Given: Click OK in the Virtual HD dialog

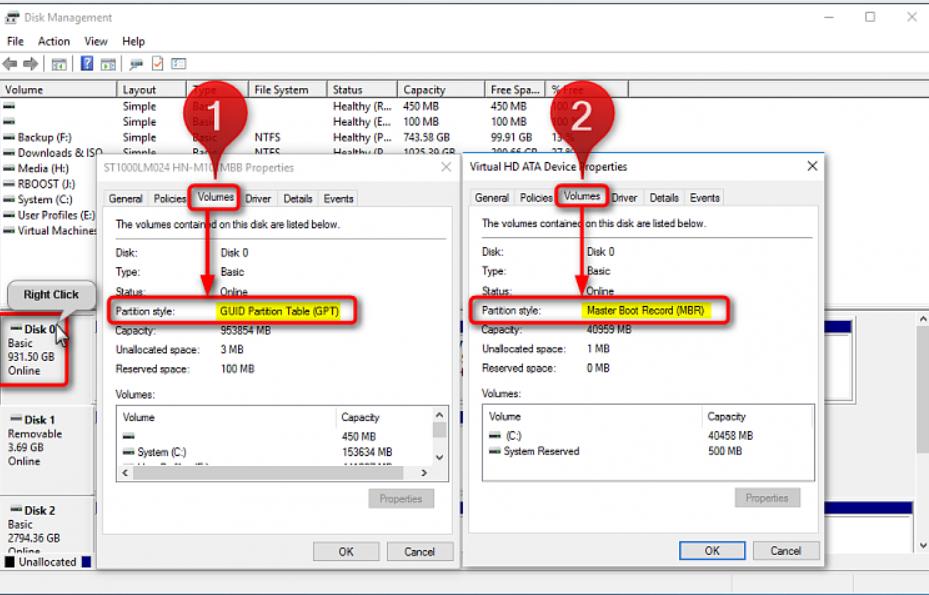Looking at the screenshot, I should (712, 551).
